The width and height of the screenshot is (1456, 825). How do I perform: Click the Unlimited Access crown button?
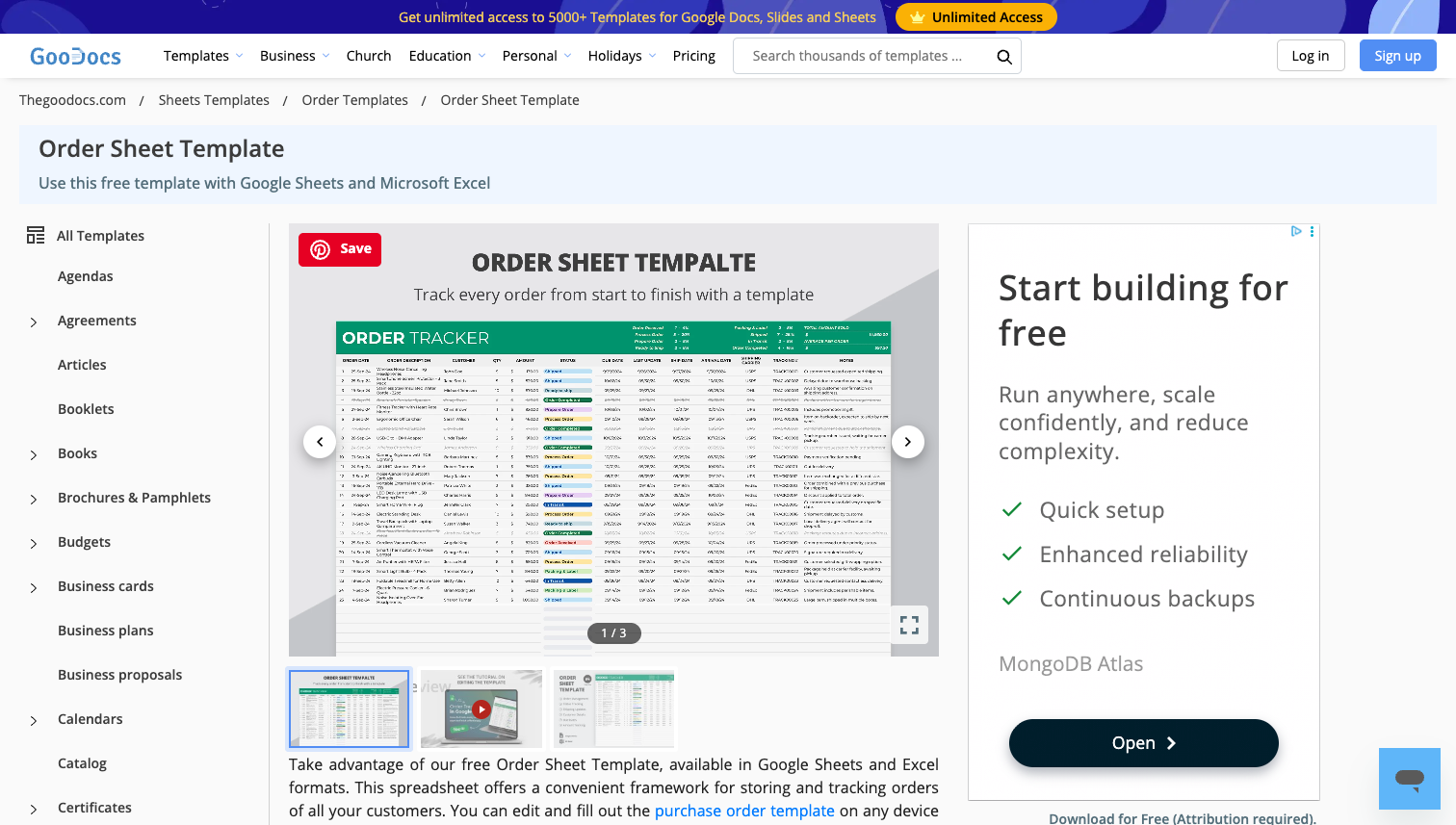click(x=975, y=16)
